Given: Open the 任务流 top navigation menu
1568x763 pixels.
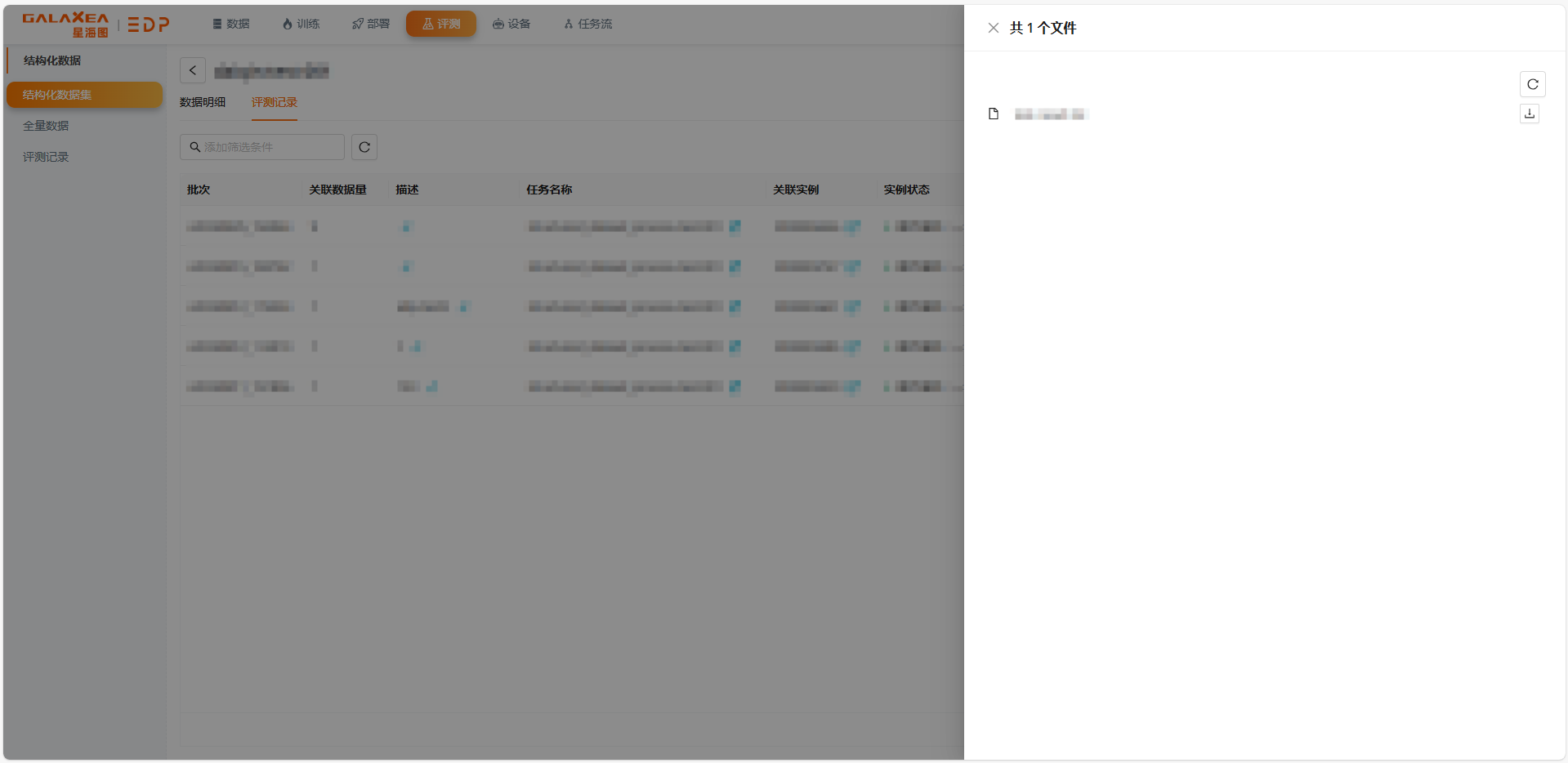Looking at the screenshot, I should pos(587,24).
